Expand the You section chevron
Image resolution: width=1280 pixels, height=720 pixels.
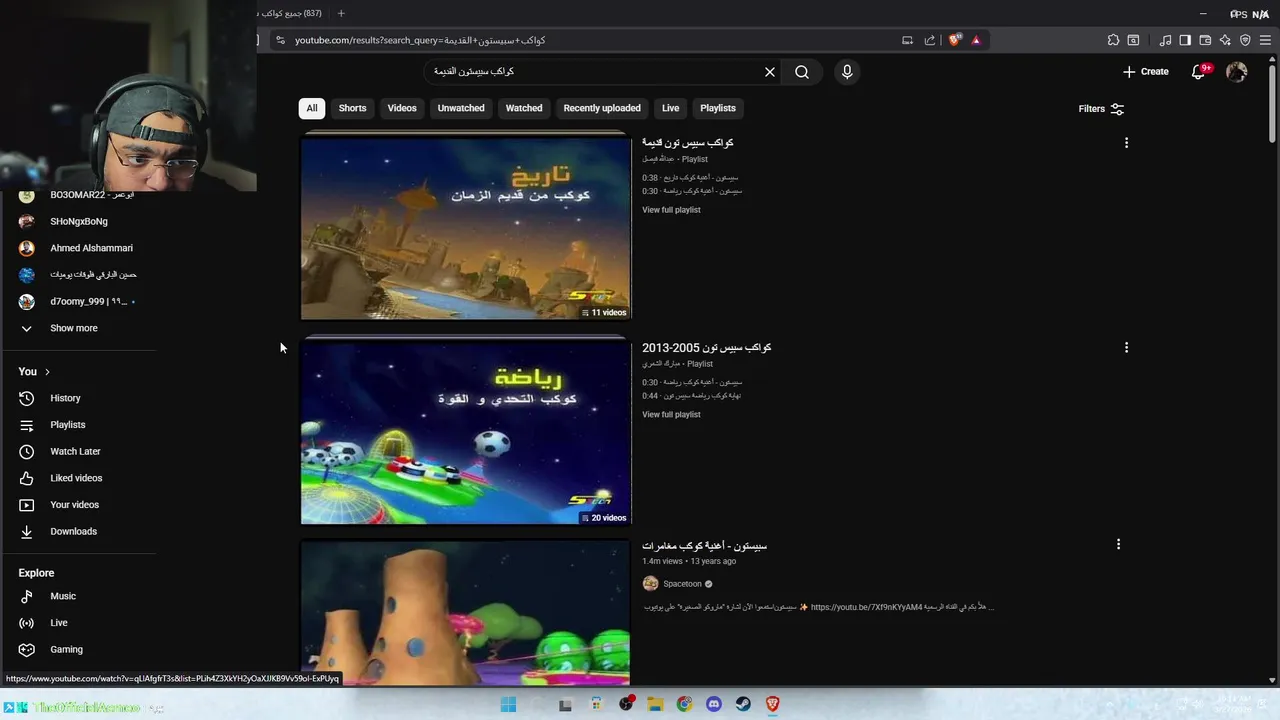pyautogui.click(x=47, y=372)
